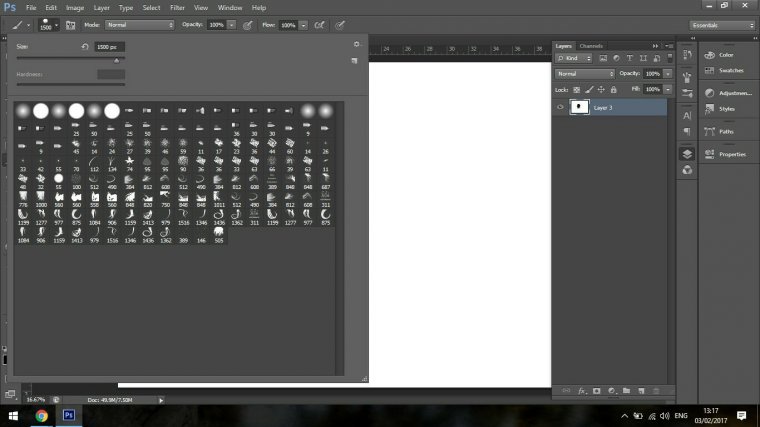
Task: Click the brush Size slider handle
Action: pyautogui.click(x=116, y=60)
